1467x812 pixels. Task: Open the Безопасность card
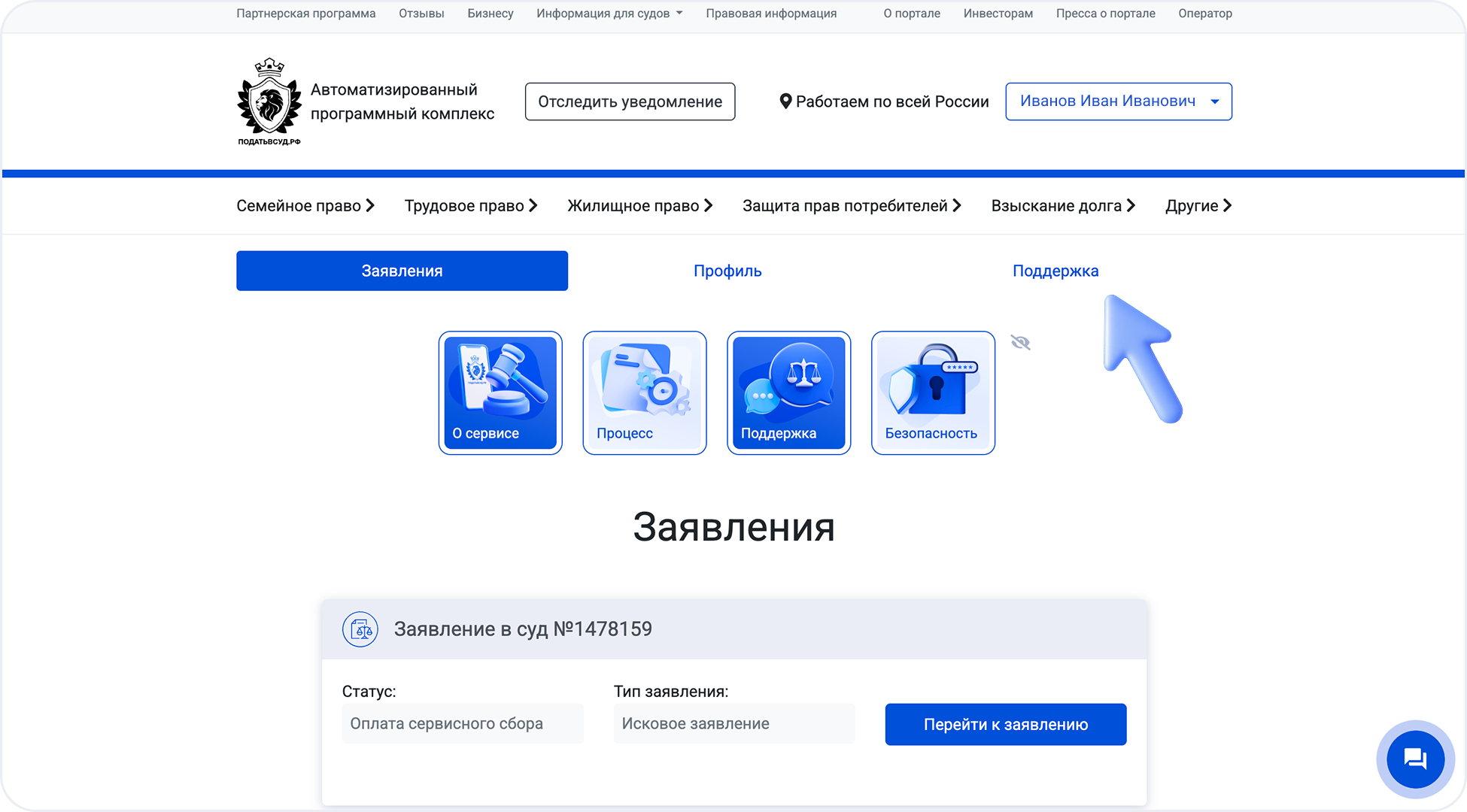tap(933, 393)
